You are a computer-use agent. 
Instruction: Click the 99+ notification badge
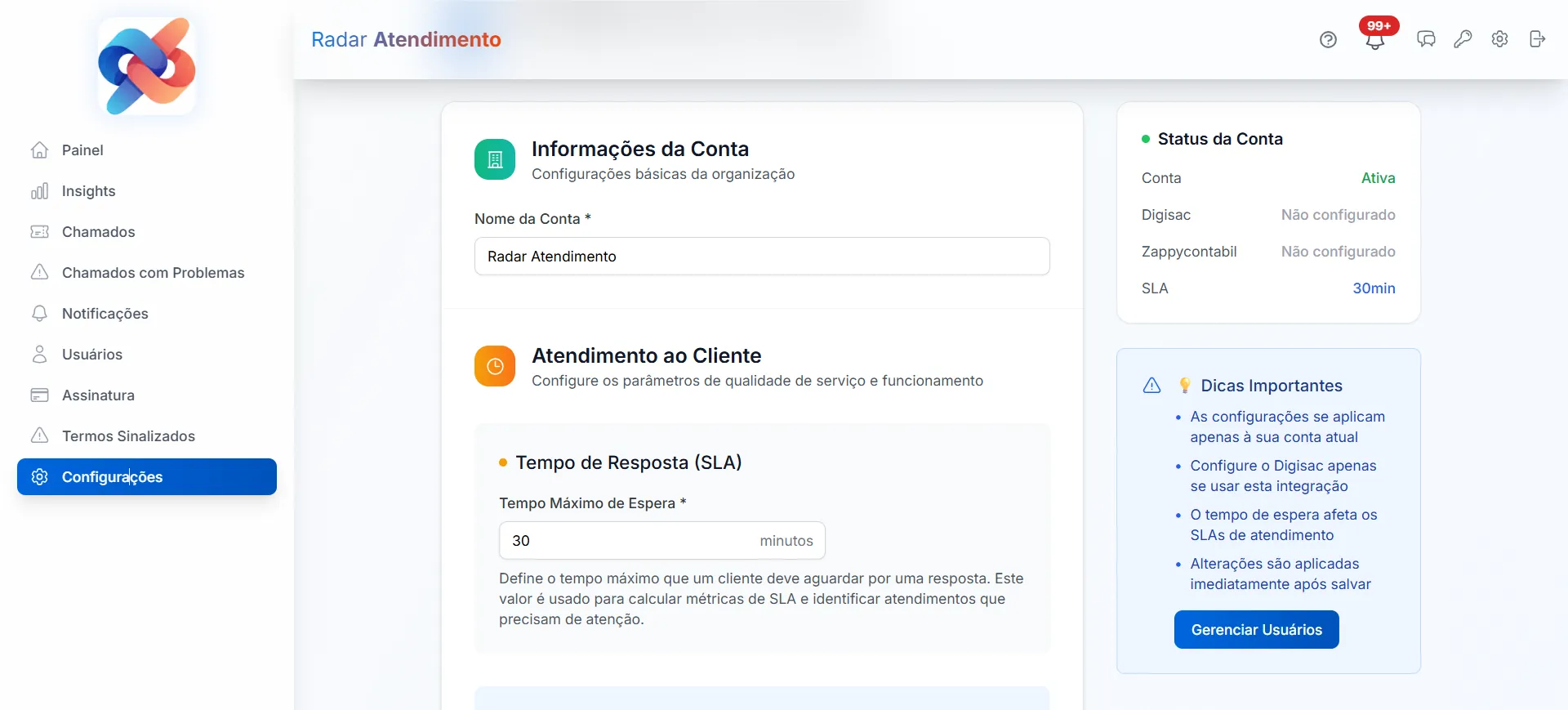pyautogui.click(x=1379, y=25)
